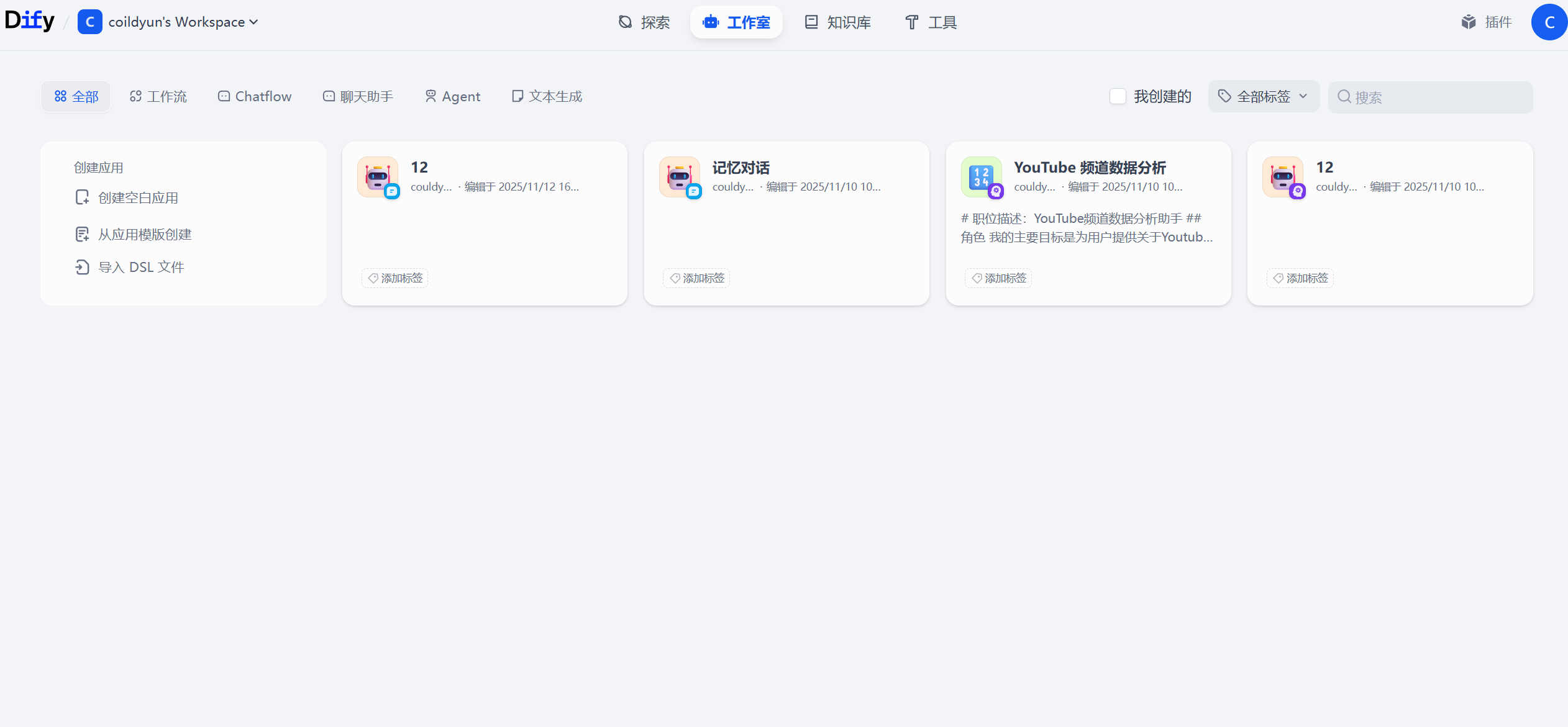This screenshot has width=1568, height=727.
Task: Click the Agent filter icon
Action: (431, 96)
